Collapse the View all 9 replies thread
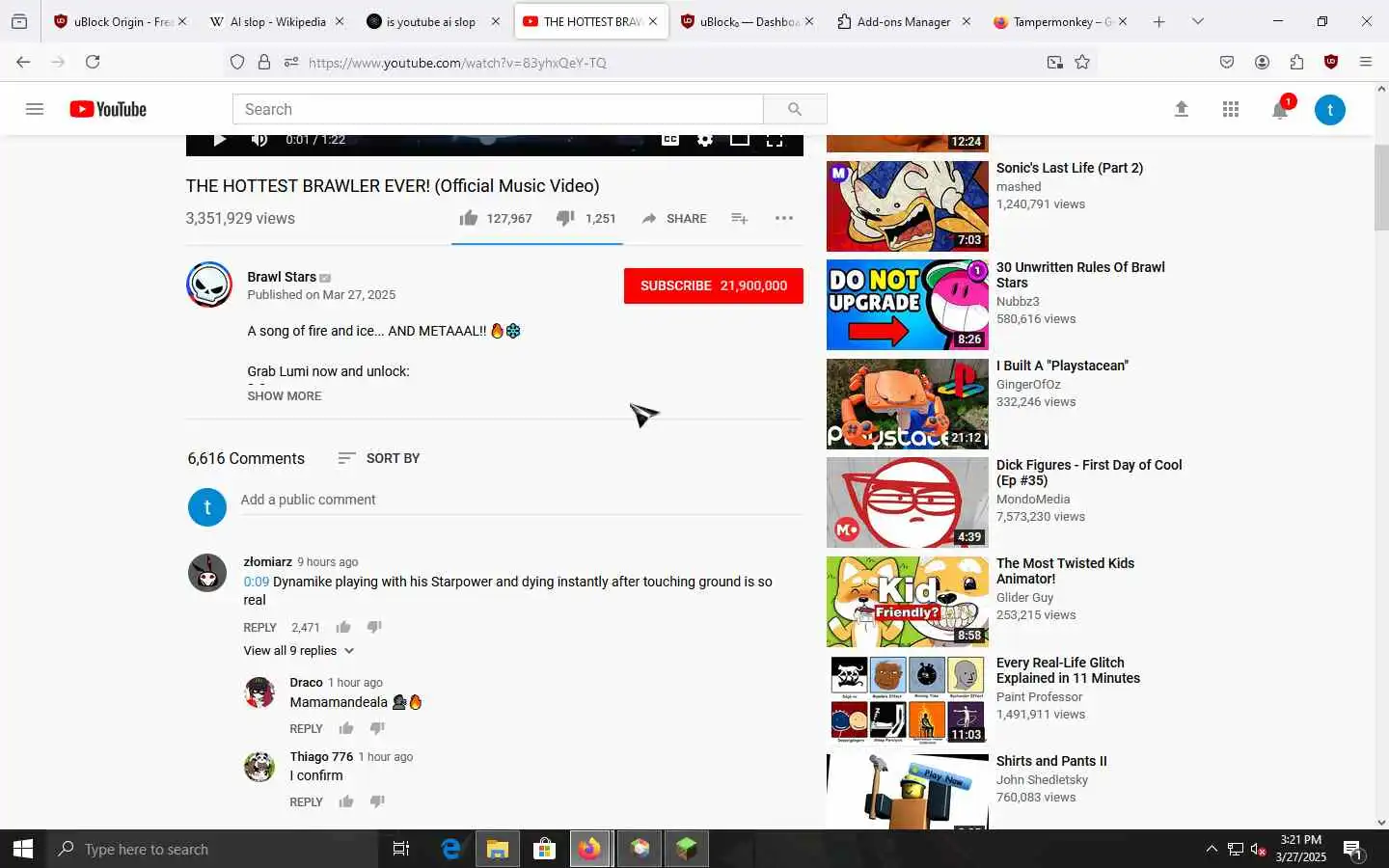The image size is (1389, 868). click(x=299, y=651)
